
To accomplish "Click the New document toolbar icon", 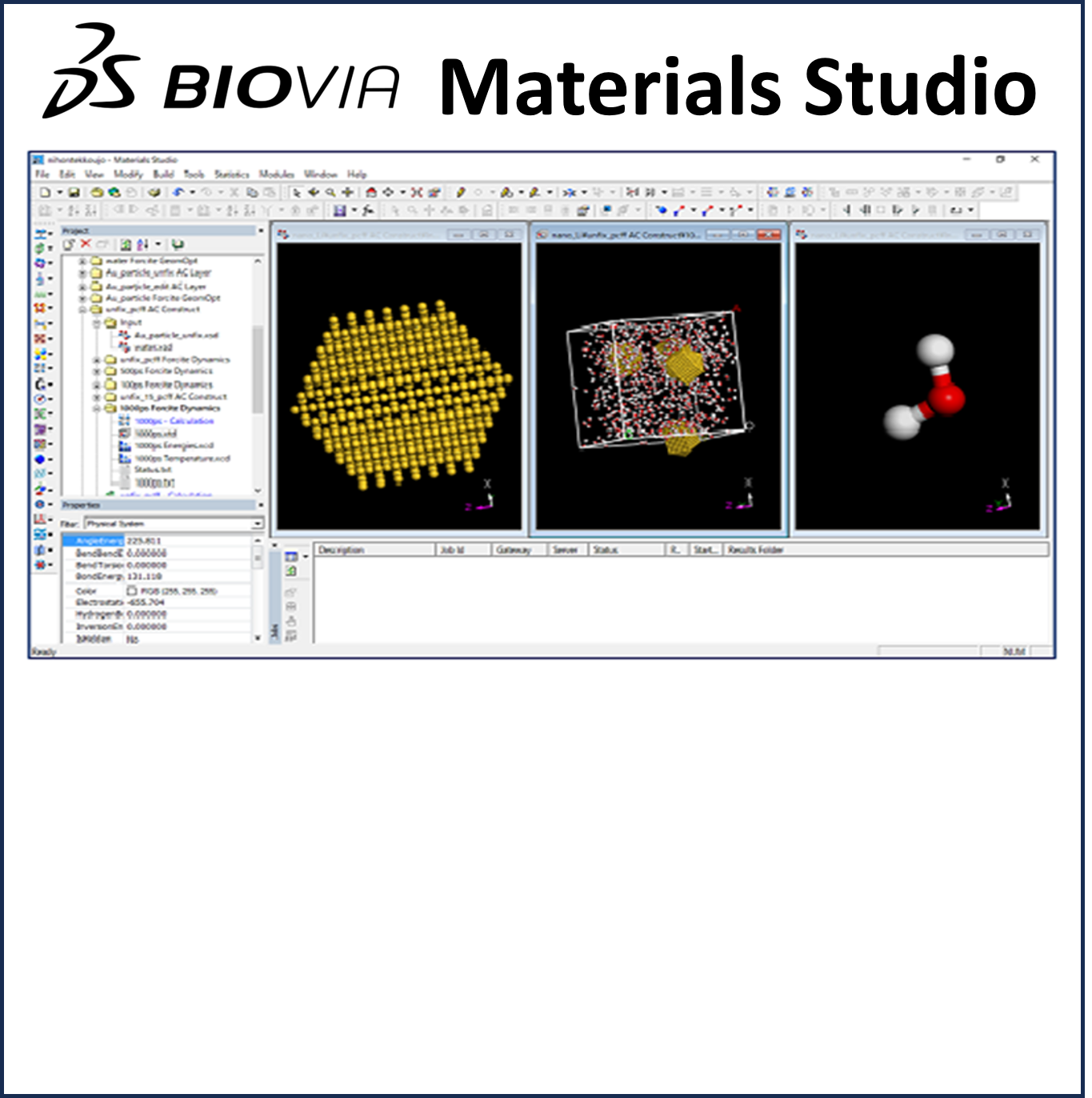I will [x=45, y=193].
